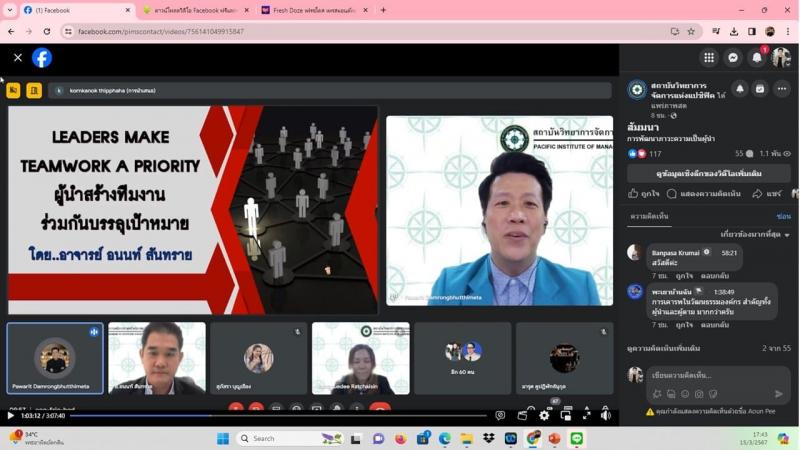800x450 pixels.
Task: Open a new browser tab
Action: pos(383,10)
